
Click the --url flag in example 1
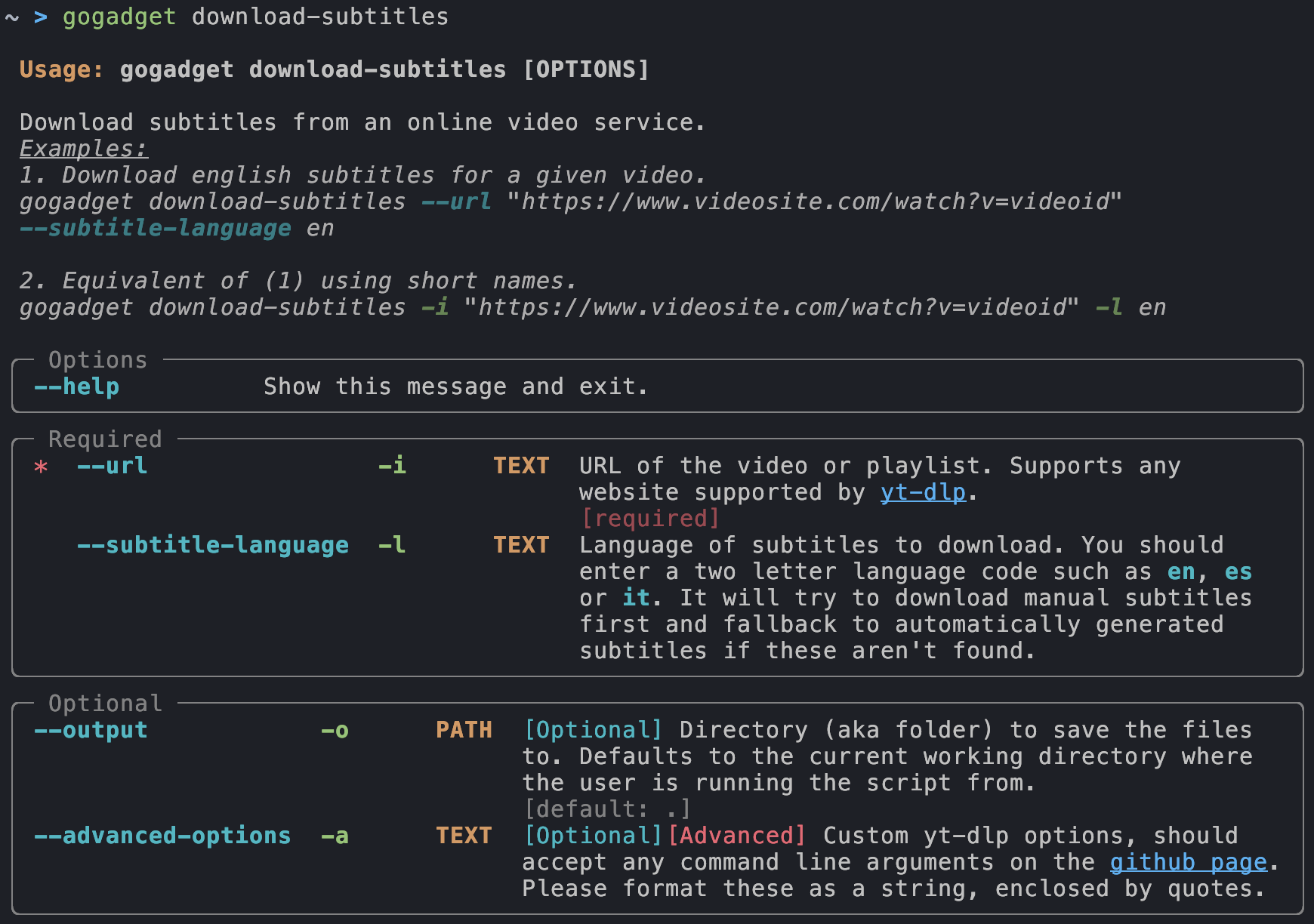tap(457, 202)
